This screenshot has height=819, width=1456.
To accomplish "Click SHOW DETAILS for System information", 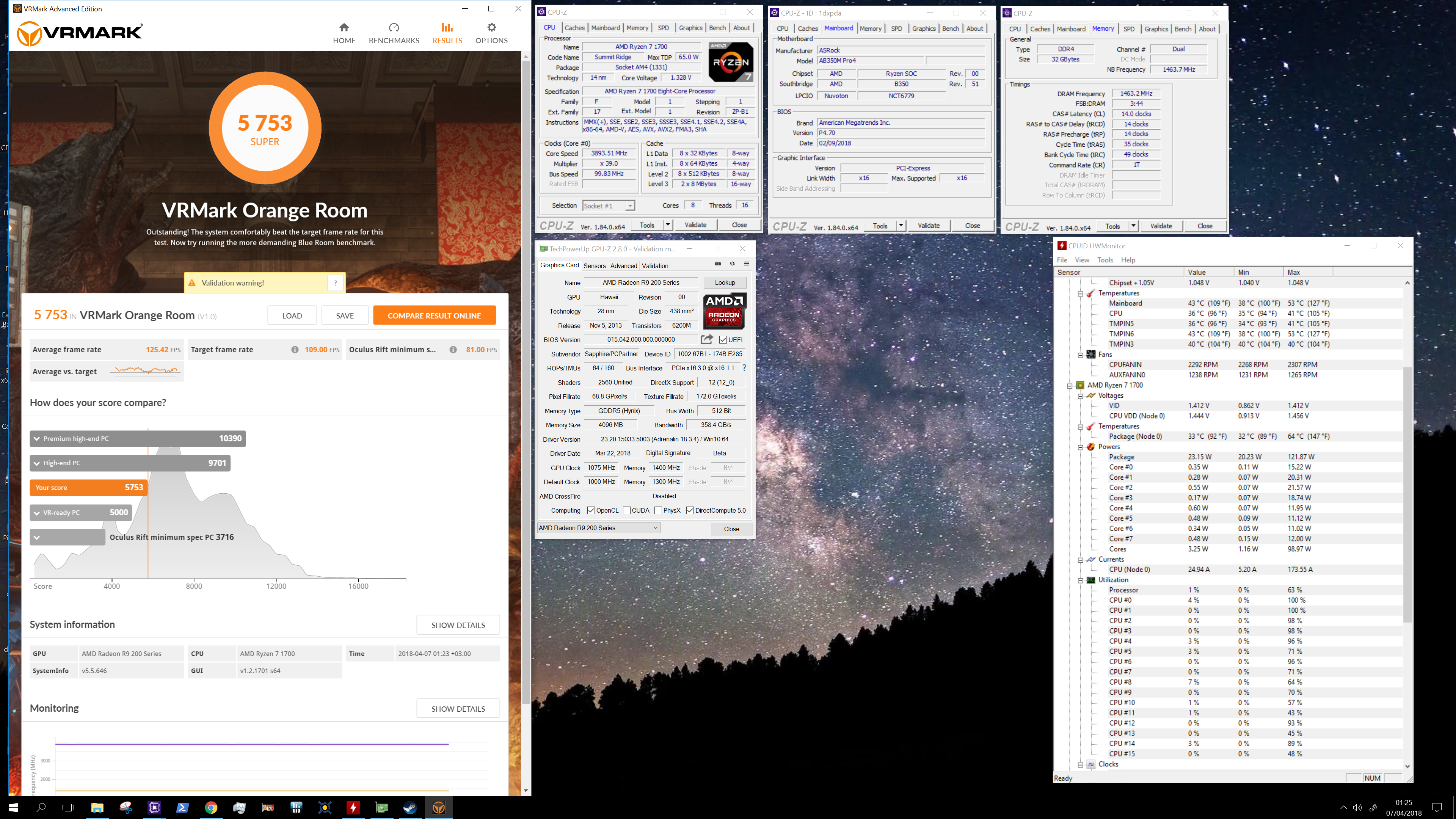I will pyautogui.click(x=458, y=624).
